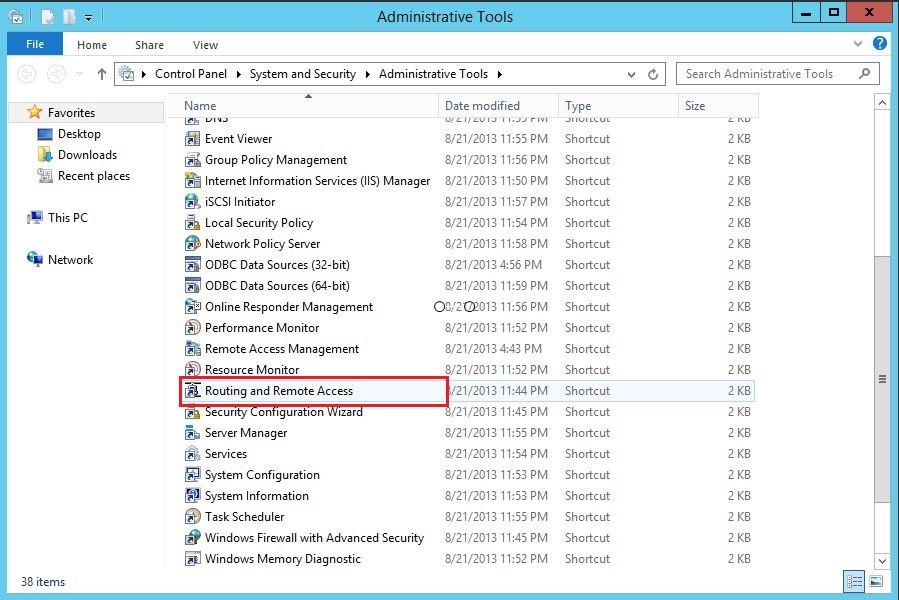Screen dimensions: 899x600
Task: Click the Routing and Remote Access icon
Action: click(193, 391)
